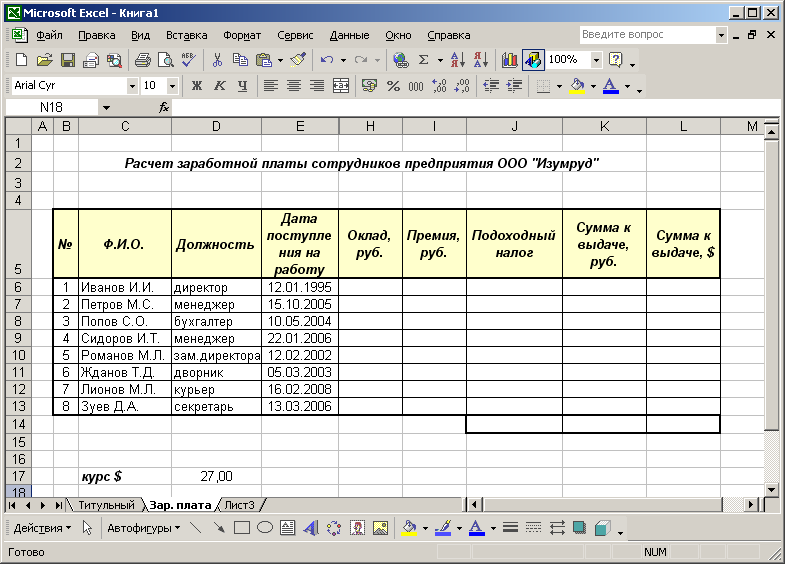Increase indent icon
This screenshot has width=785, height=564.
(x=514, y=86)
